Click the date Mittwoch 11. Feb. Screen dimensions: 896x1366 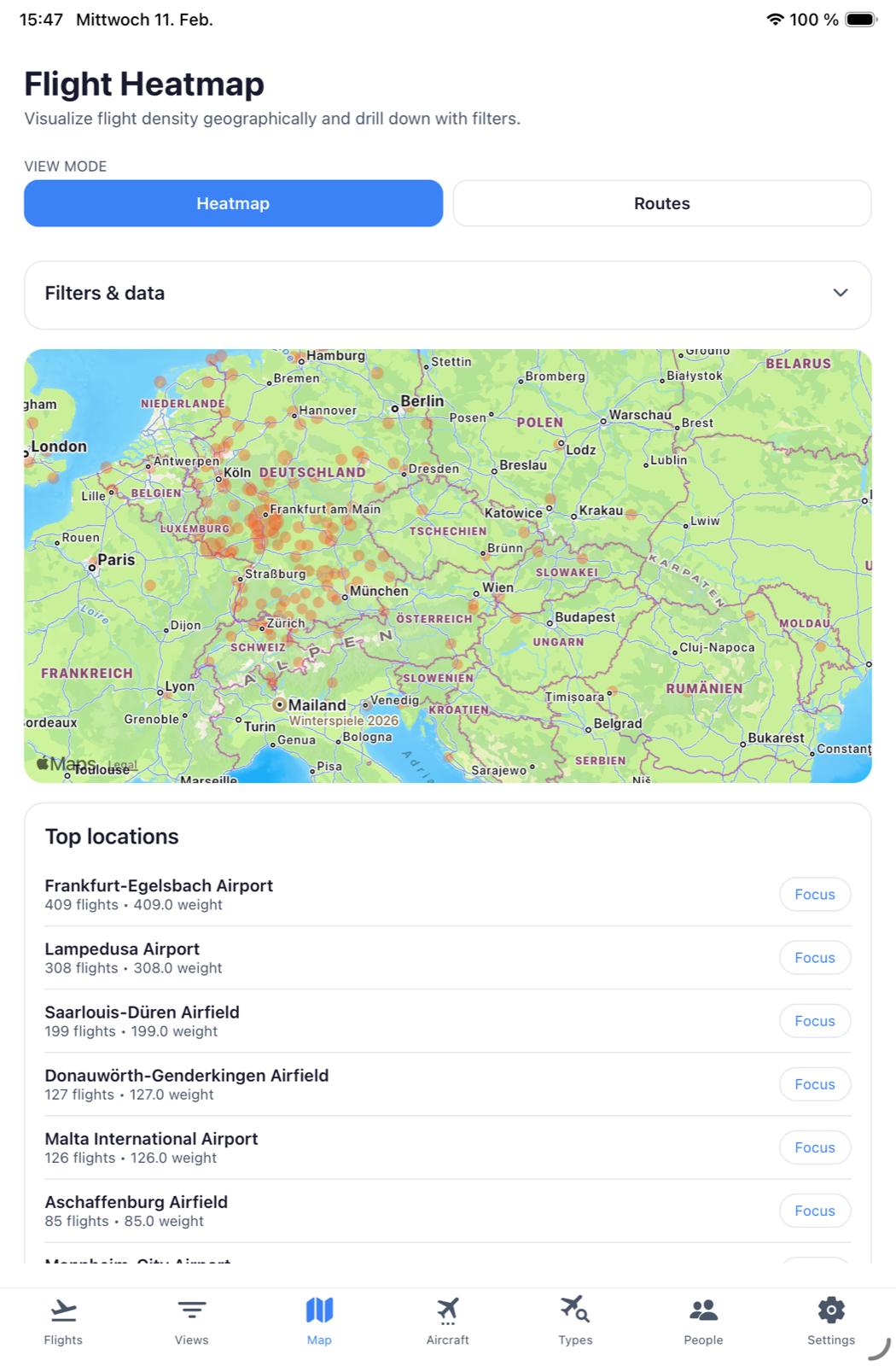tap(144, 20)
